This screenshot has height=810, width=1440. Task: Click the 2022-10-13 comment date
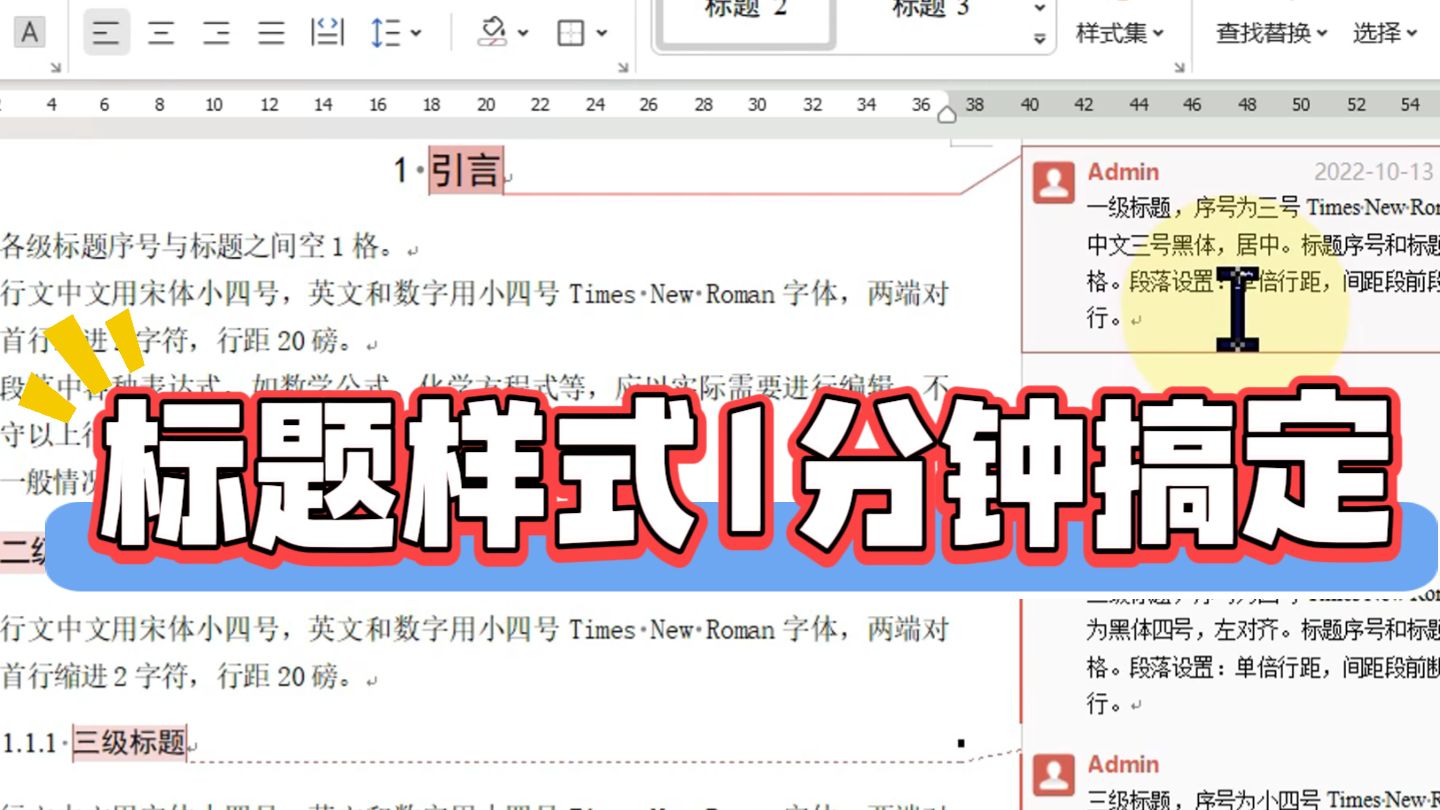[1373, 172]
